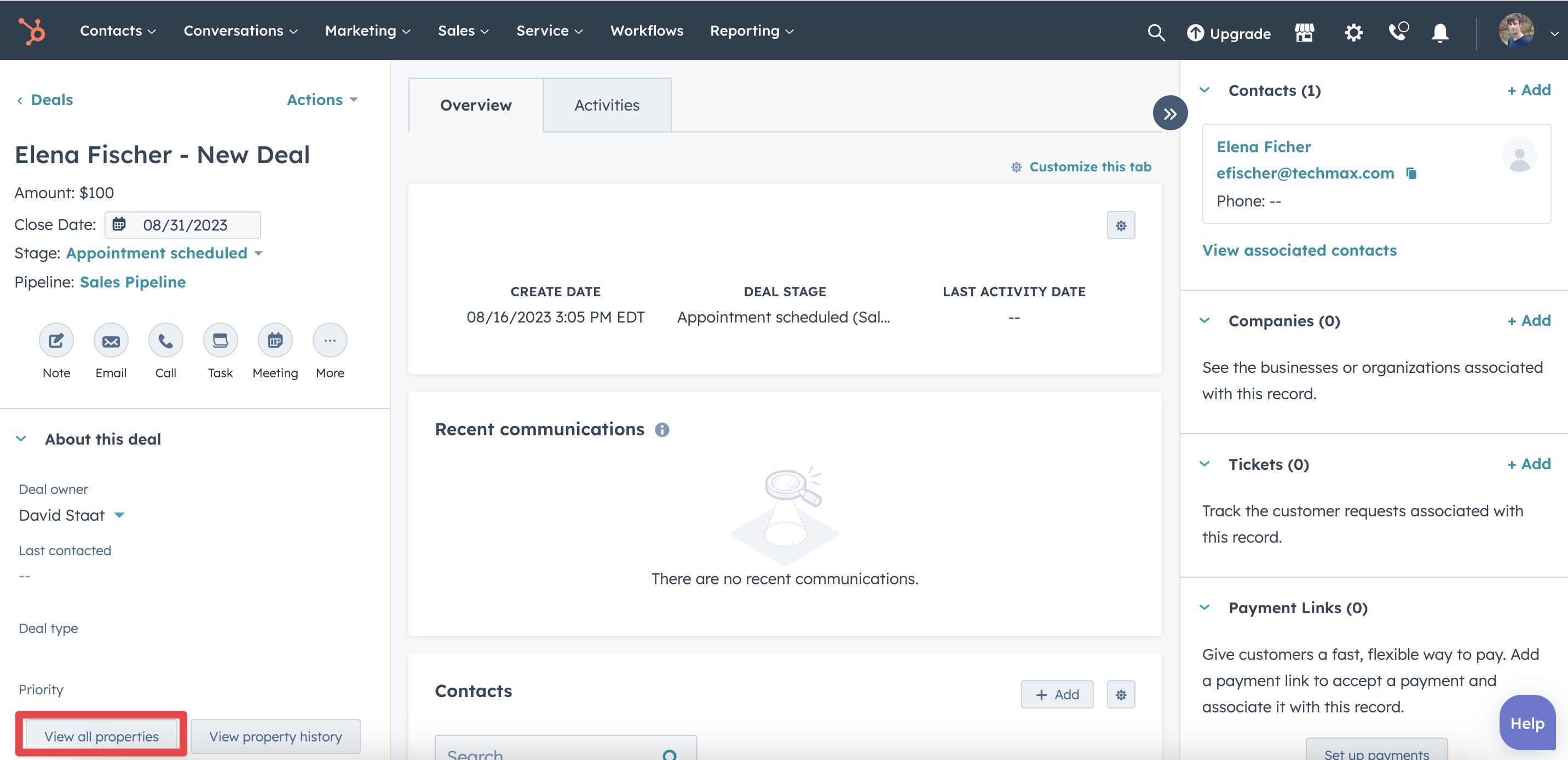Go to Workflows in the navbar
This screenshot has height=760, width=1568.
[647, 31]
